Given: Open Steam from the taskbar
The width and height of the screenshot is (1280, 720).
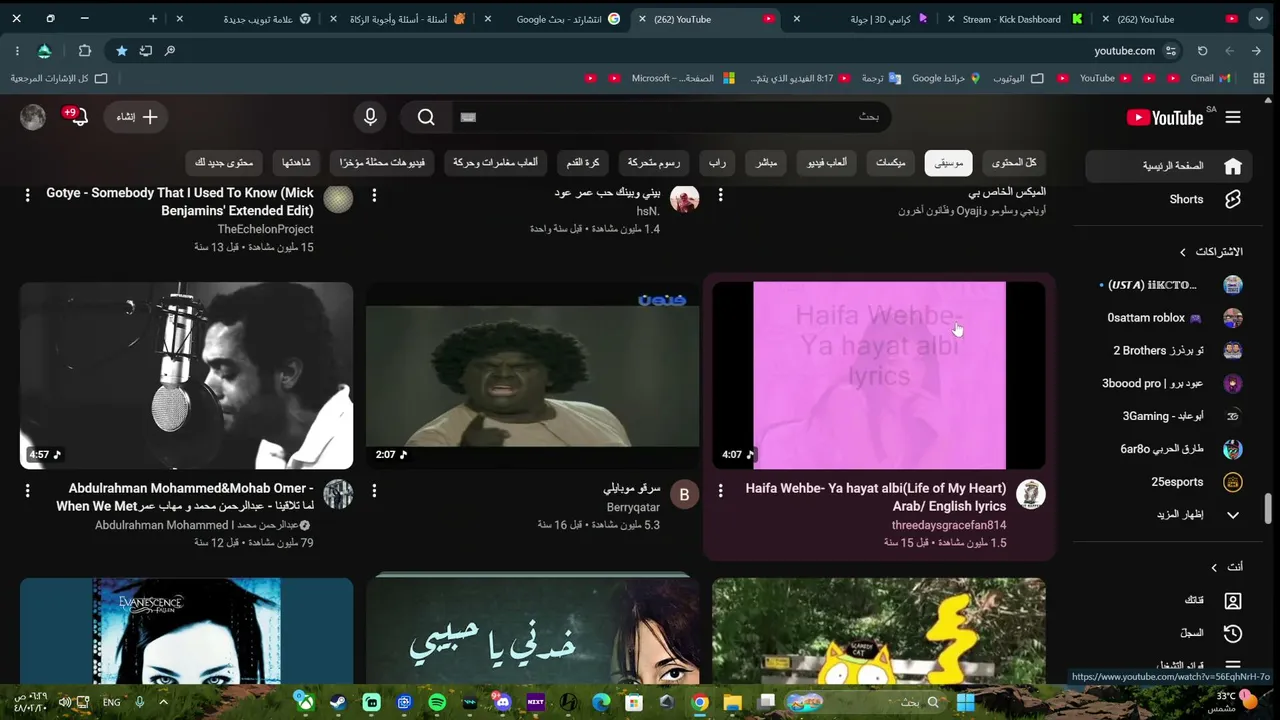Looking at the screenshot, I should click(x=338, y=702).
